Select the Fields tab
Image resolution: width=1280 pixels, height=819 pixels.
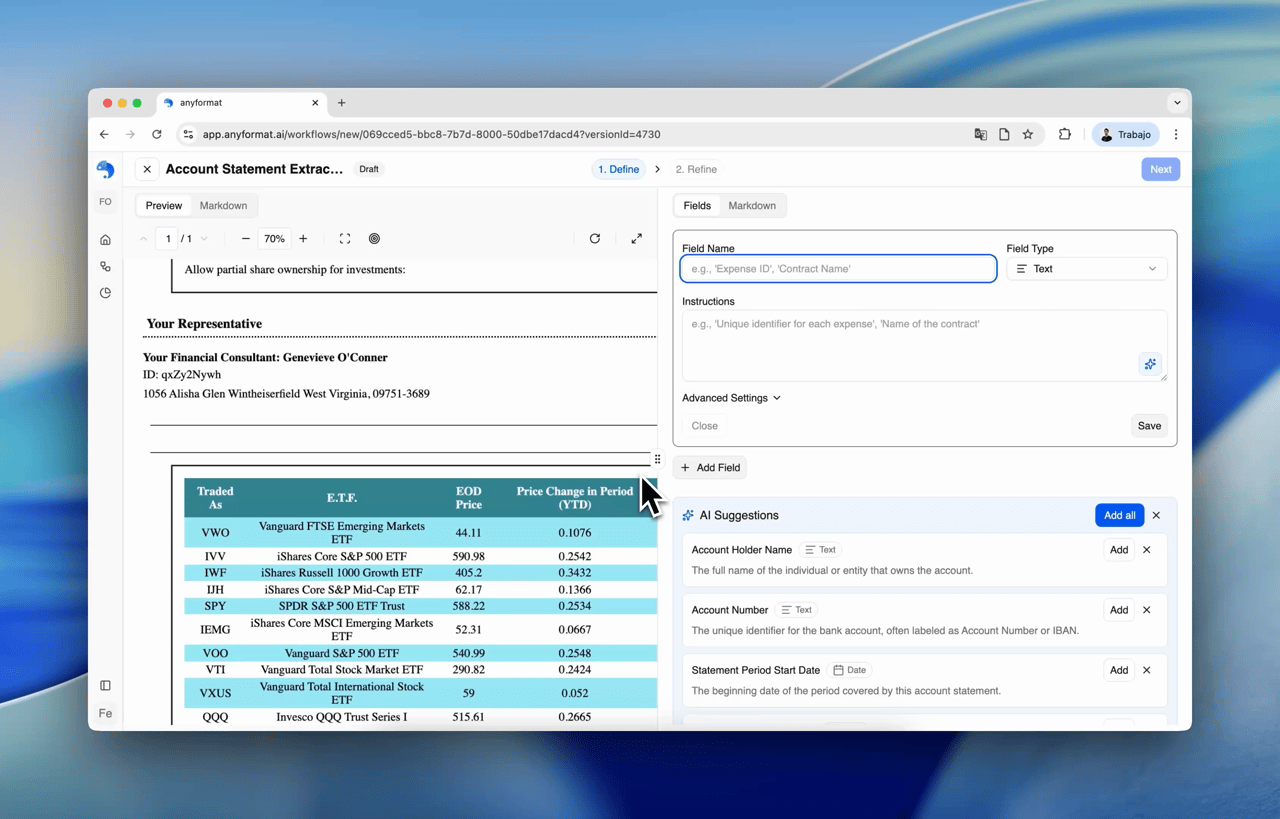tap(697, 206)
